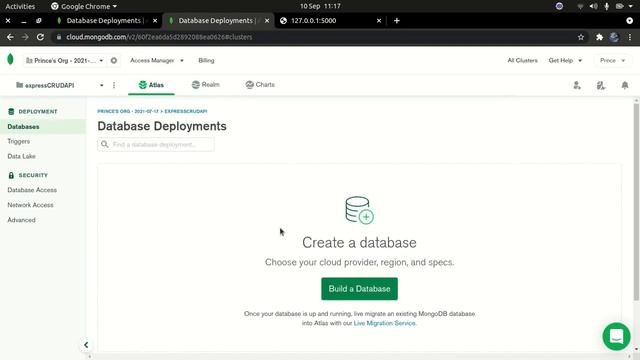Click the MongoDB leaf logo
The width and height of the screenshot is (640, 360).
(10, 60)
